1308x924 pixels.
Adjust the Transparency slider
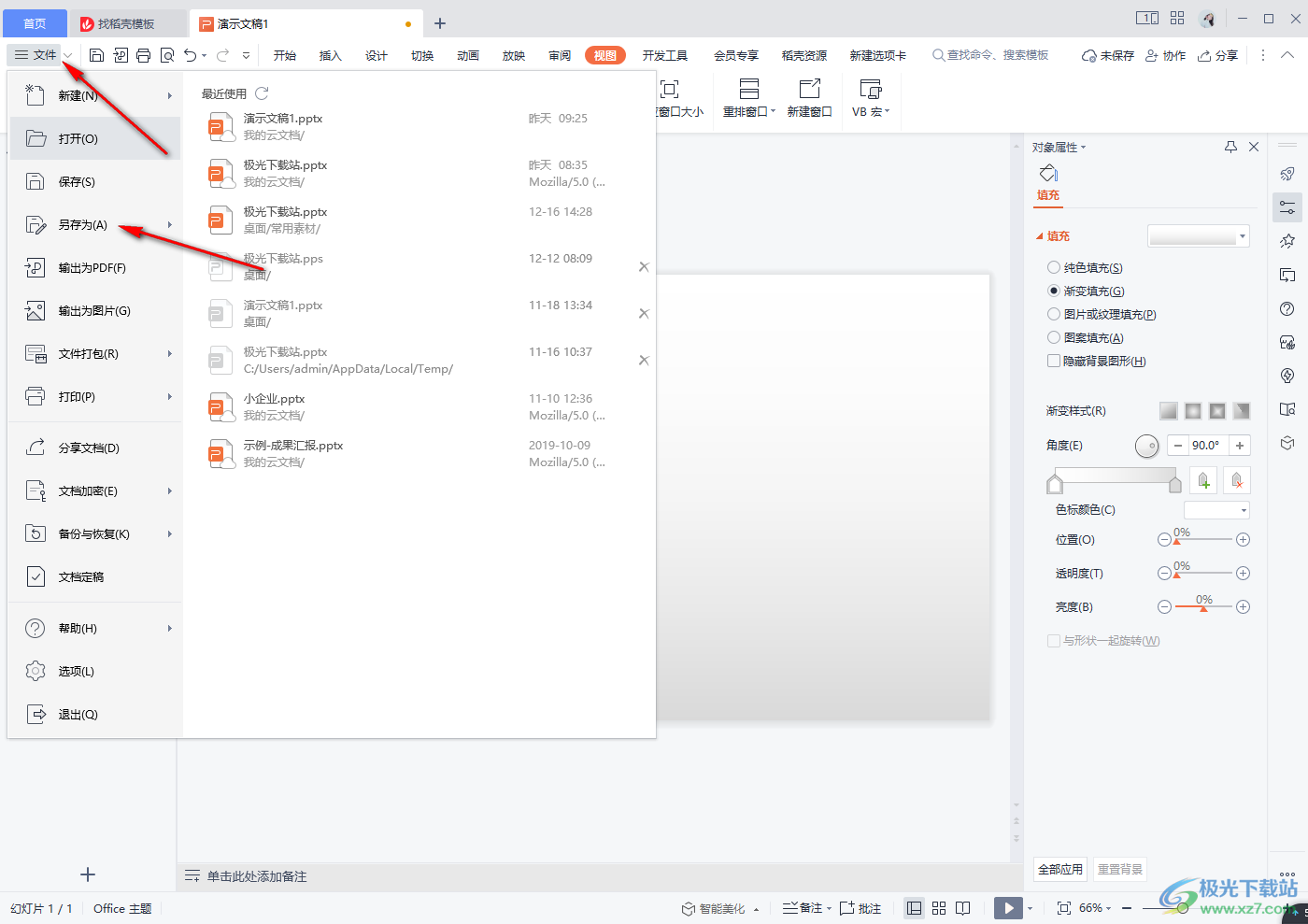1203,574
